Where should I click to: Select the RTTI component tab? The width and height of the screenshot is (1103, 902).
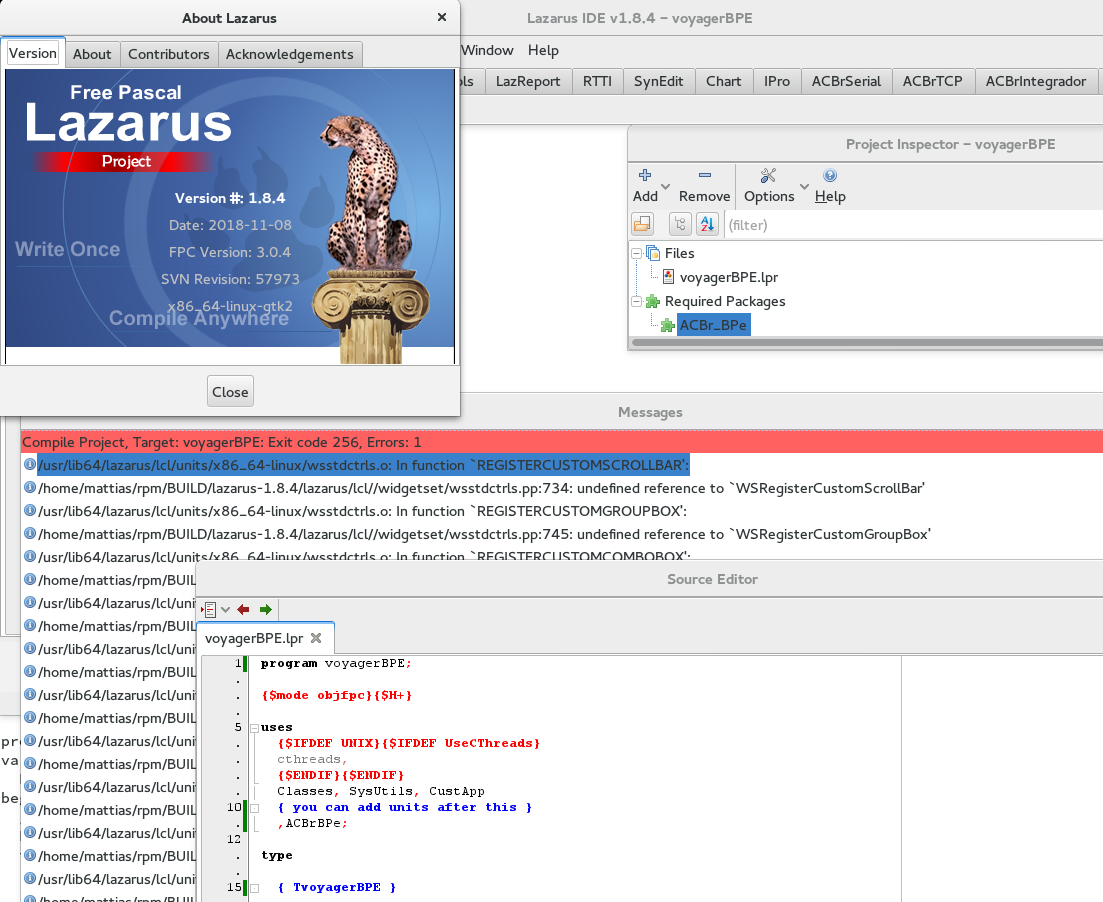597,81
